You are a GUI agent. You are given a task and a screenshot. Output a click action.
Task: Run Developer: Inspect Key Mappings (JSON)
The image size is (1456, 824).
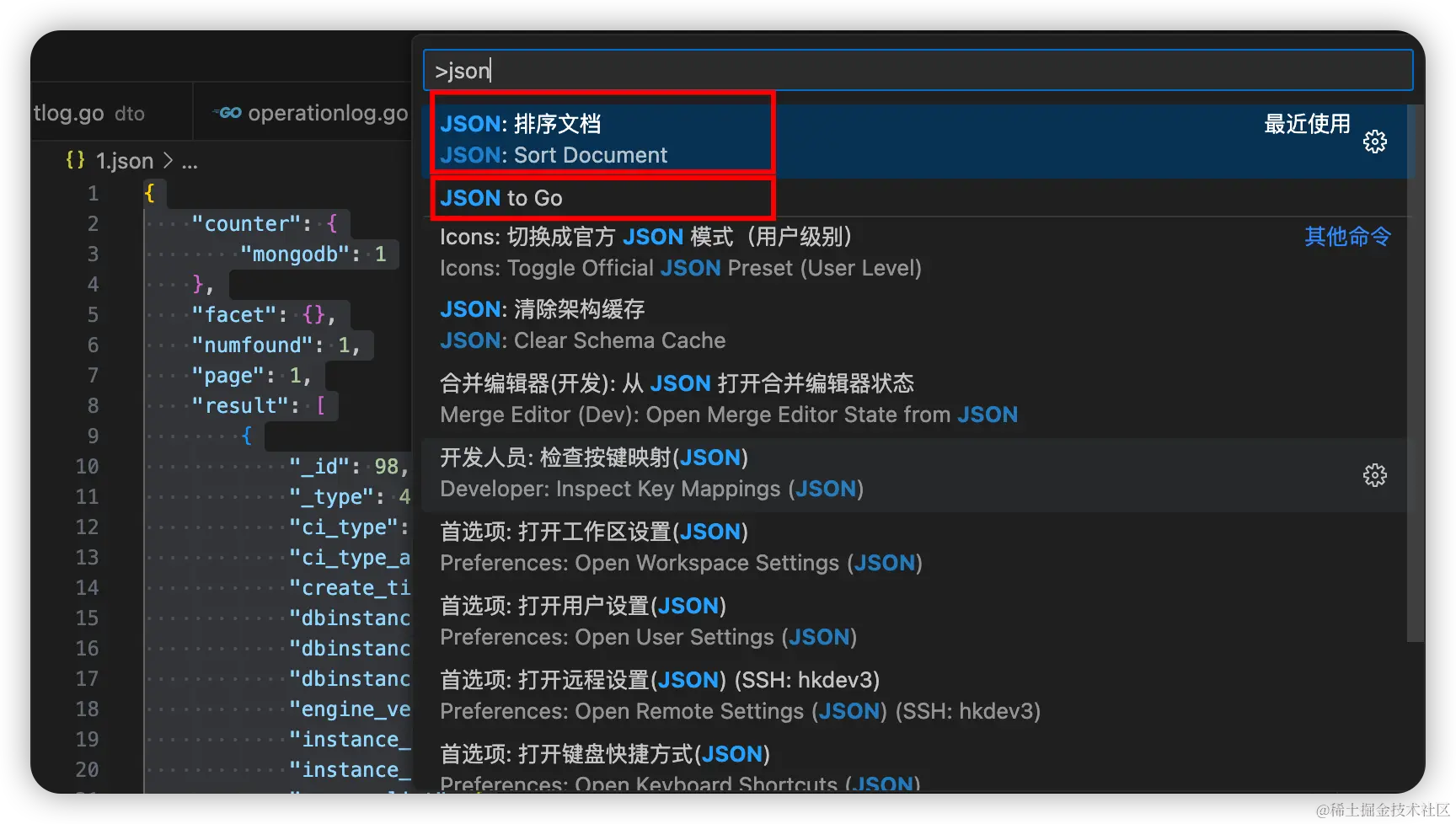(651, 473)
